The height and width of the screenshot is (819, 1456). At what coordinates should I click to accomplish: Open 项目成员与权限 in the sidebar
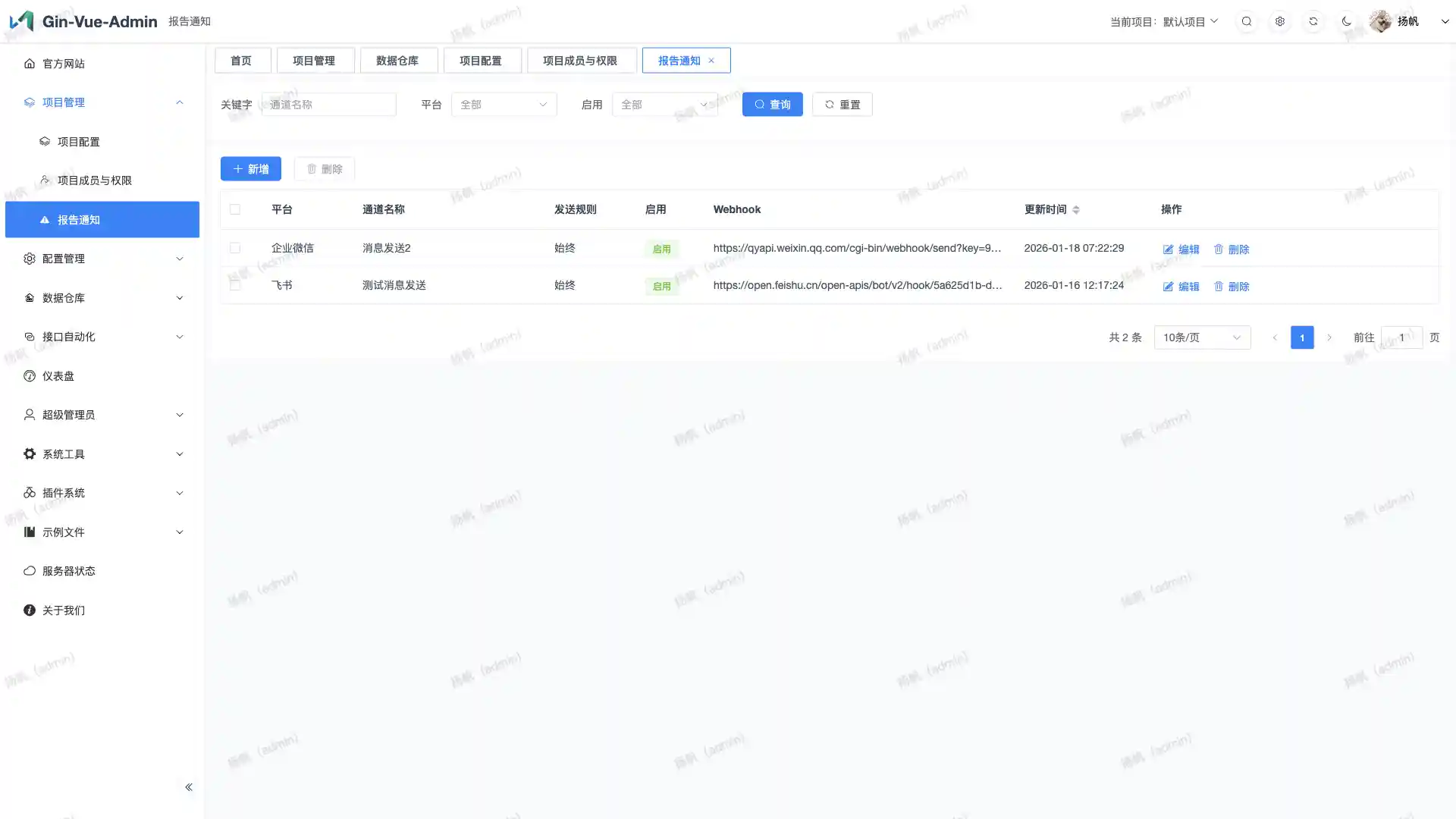coord(95,180)
